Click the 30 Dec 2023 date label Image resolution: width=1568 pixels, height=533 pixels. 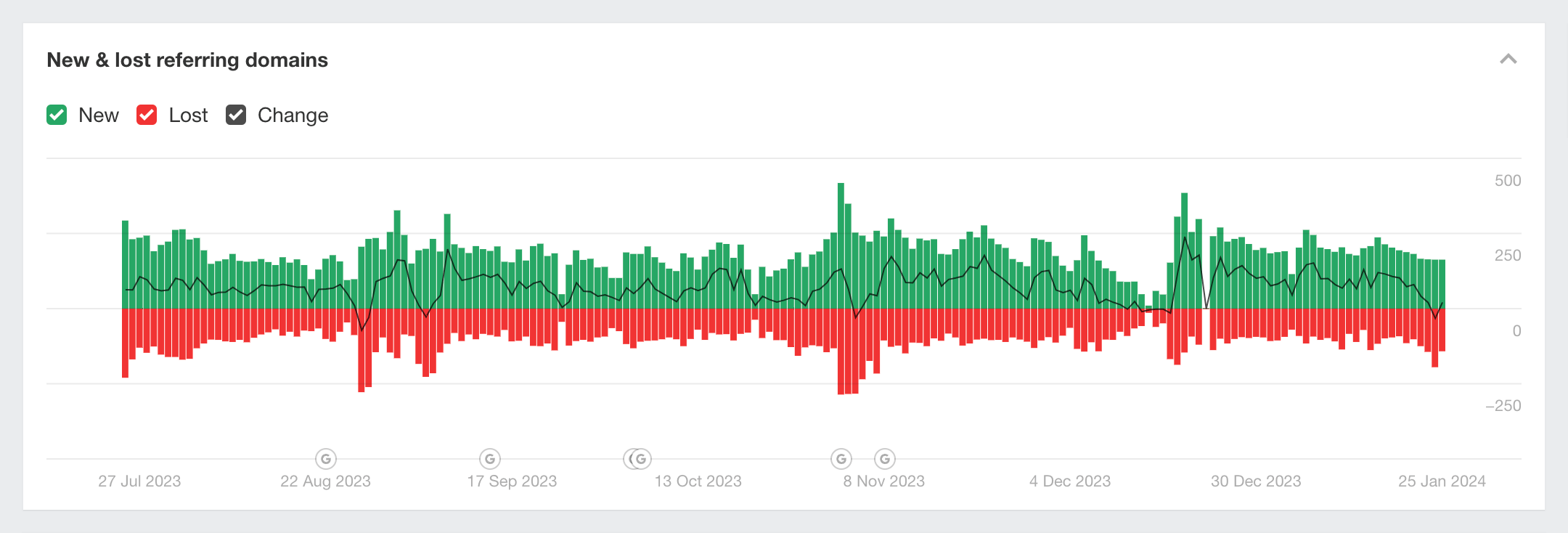(x=1256, y=481)
